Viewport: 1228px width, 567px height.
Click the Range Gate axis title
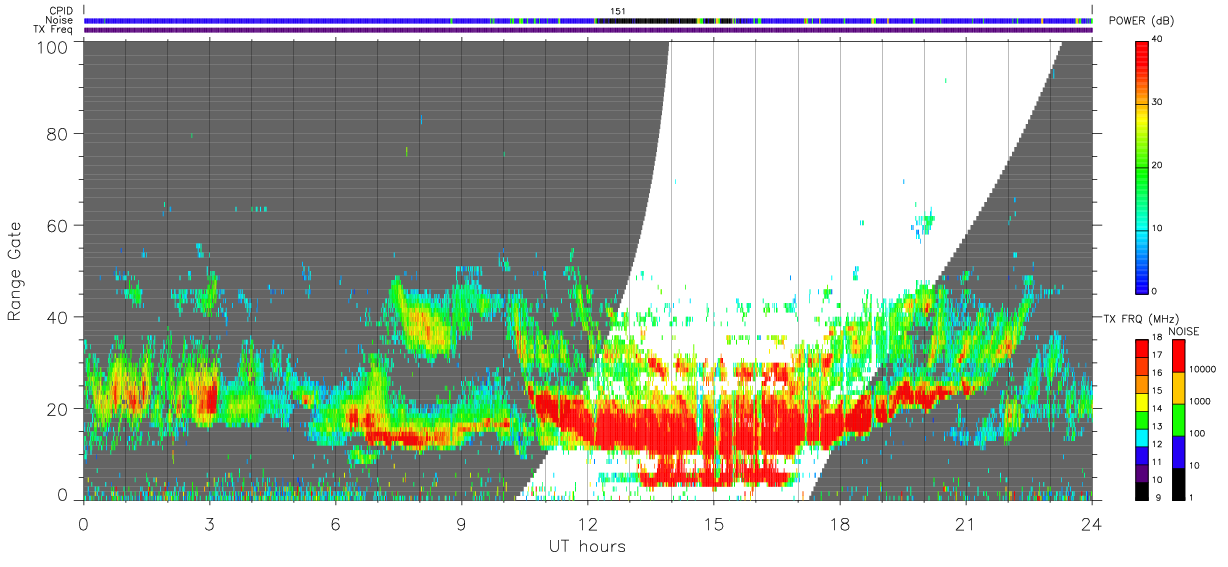[16, 271]
